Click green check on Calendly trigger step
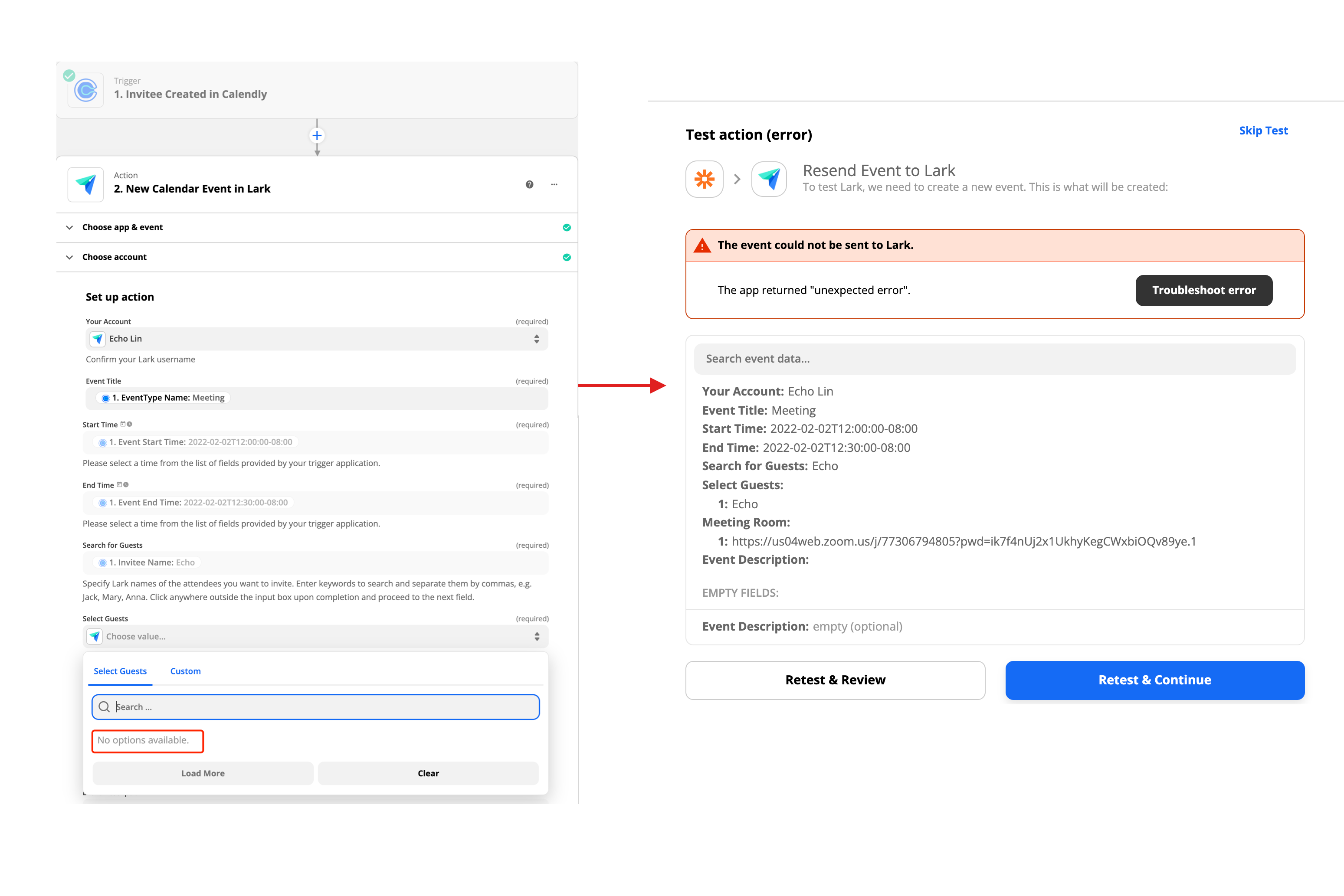Image resolution: width=1344 pixels, height=896 pixels. coord(69,75)
